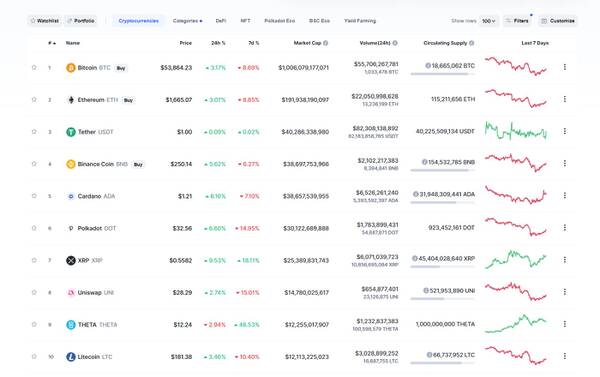Open Tether 7-day sparkline chart
Viewport: 600px width, 377px height.
coord(516,131)
